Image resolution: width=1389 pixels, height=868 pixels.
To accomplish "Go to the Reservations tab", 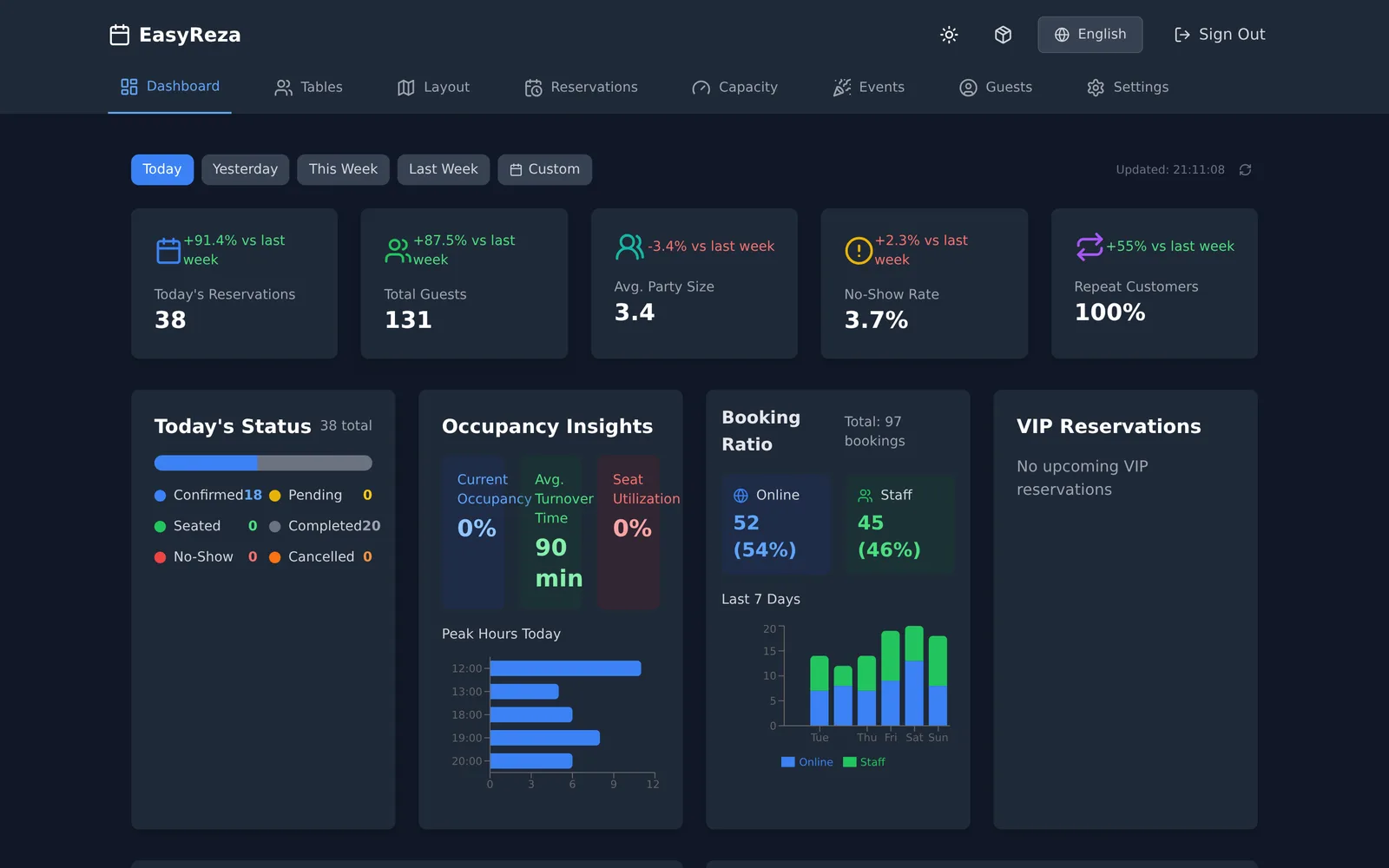I will pos(582,87).
